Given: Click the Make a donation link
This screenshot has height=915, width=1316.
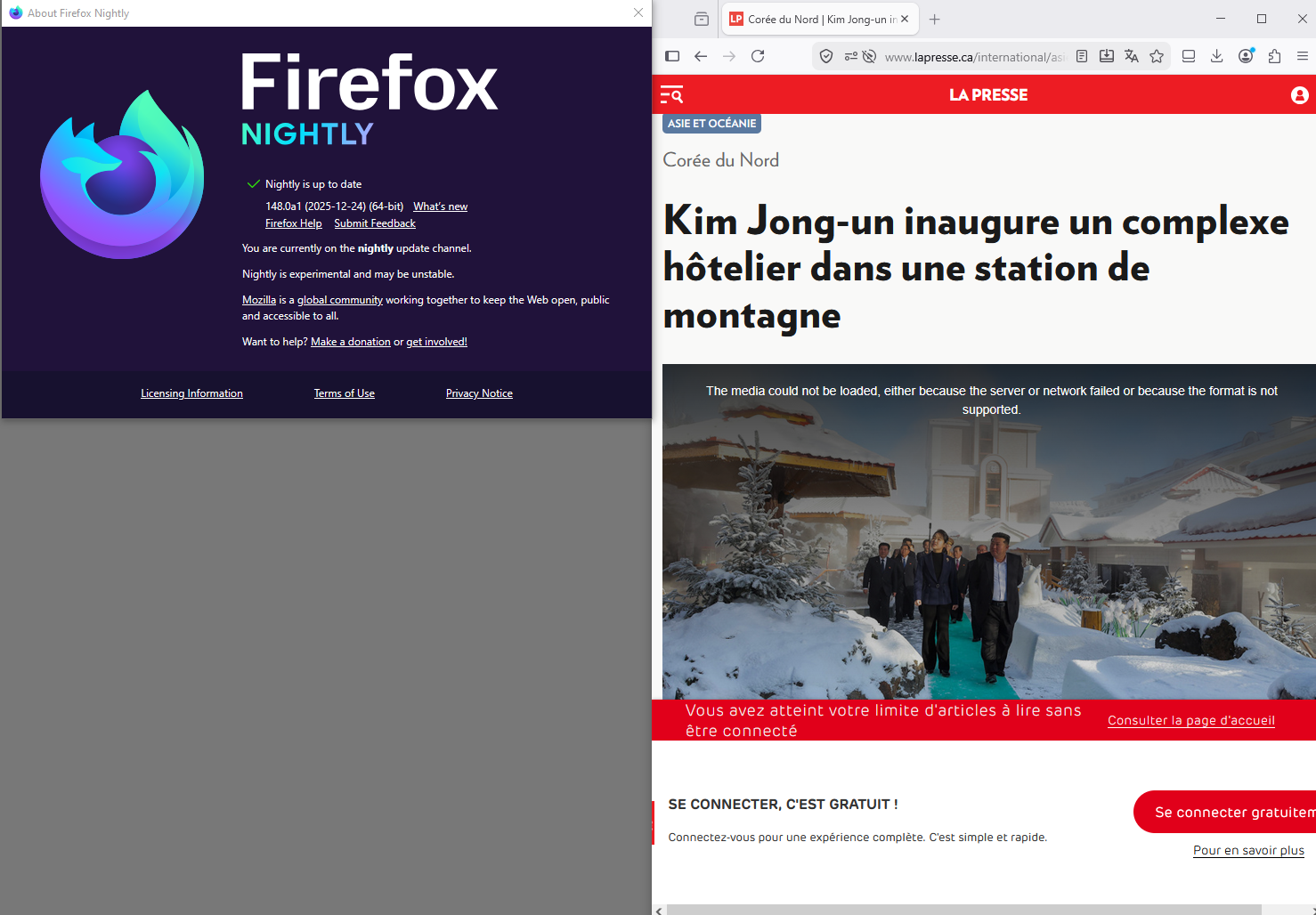Looking at the screenshot, I should pyautogui.click(x=351, y=342).
